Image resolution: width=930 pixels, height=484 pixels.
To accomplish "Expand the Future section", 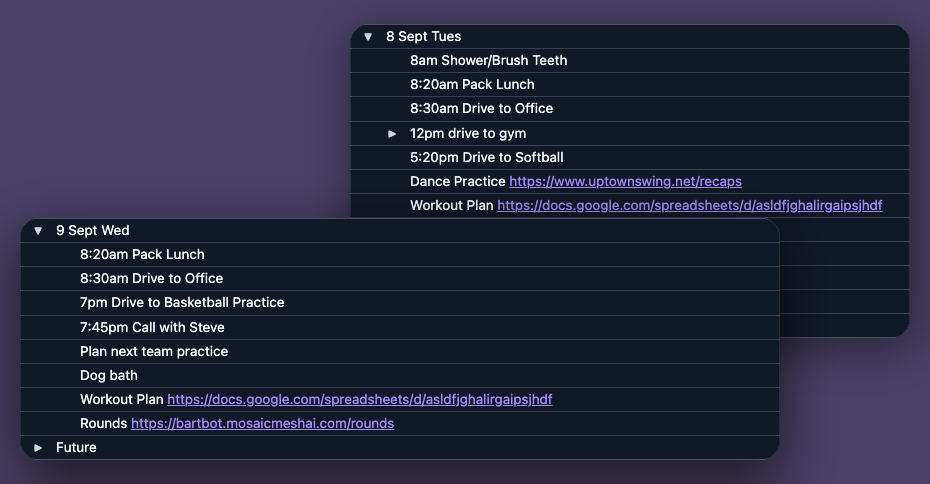I will 38,448.
